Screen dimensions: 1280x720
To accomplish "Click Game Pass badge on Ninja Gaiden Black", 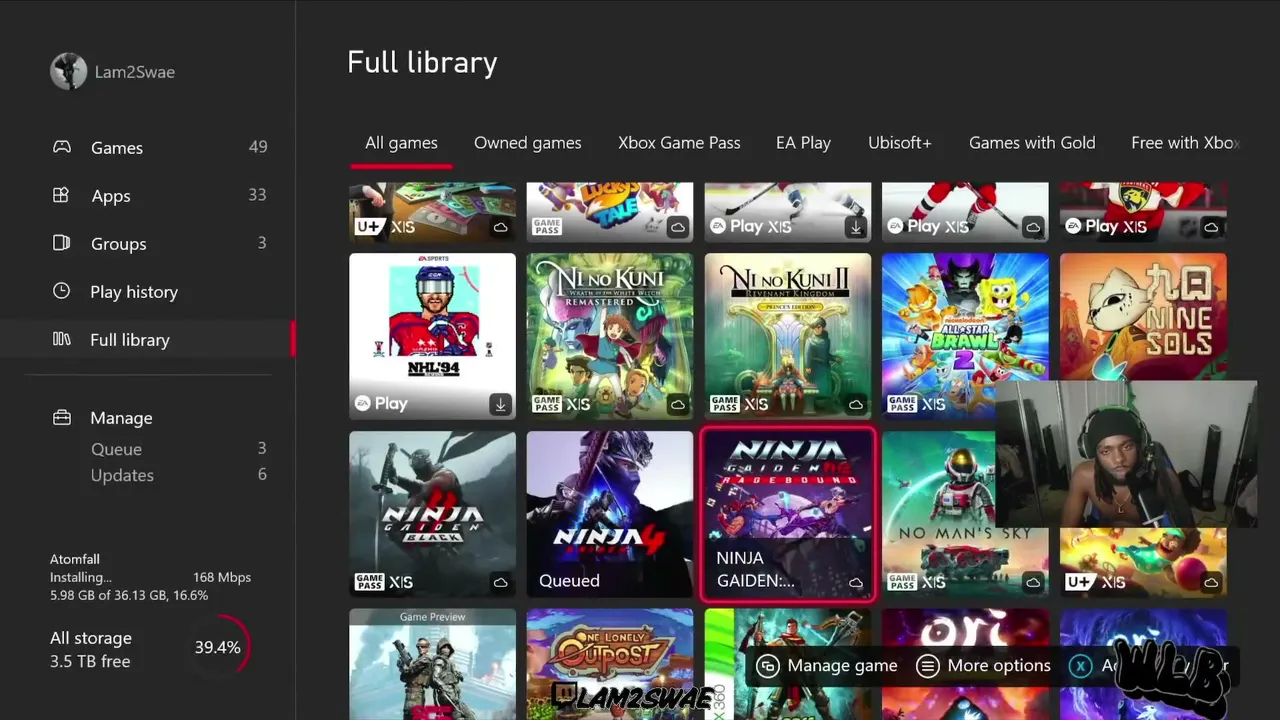I will pyautogui.click(x=369, y=582).
